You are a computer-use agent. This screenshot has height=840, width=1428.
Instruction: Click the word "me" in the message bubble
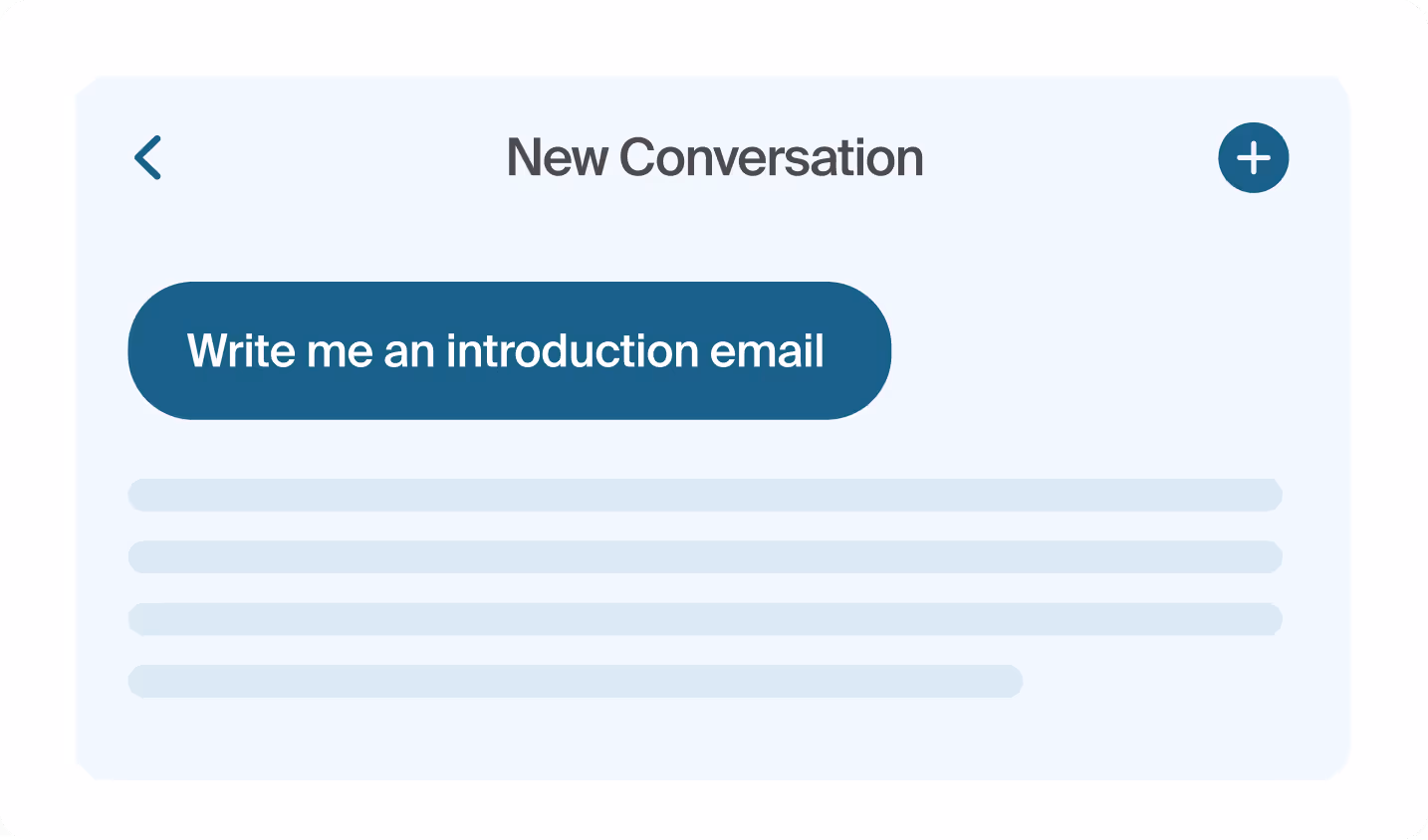coord(340,352)
